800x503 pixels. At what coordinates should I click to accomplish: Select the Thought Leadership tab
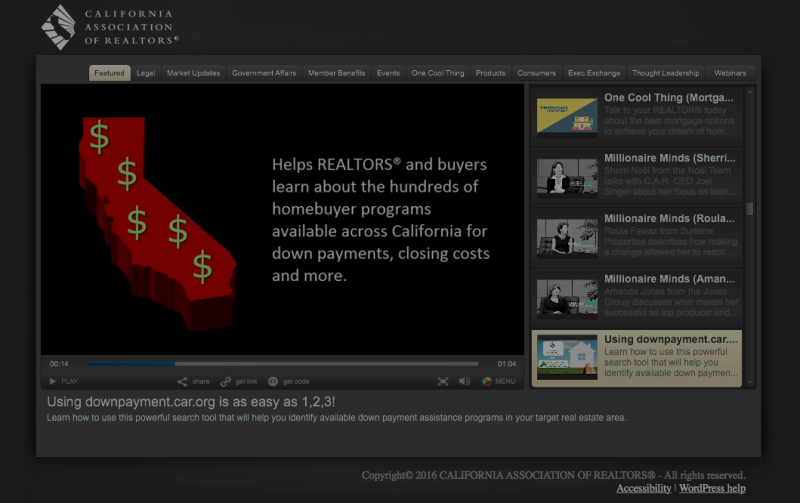pos(665,73)
